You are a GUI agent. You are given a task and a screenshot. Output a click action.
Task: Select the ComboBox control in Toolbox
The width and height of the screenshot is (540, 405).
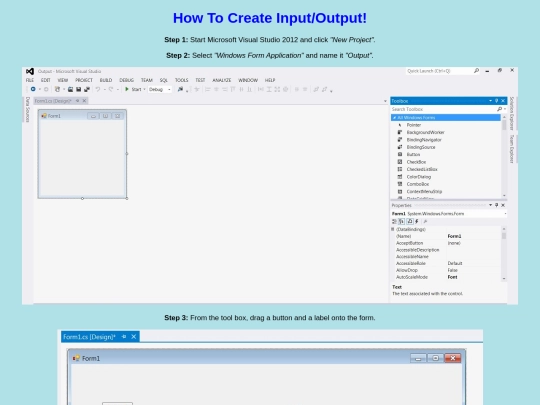446,184
